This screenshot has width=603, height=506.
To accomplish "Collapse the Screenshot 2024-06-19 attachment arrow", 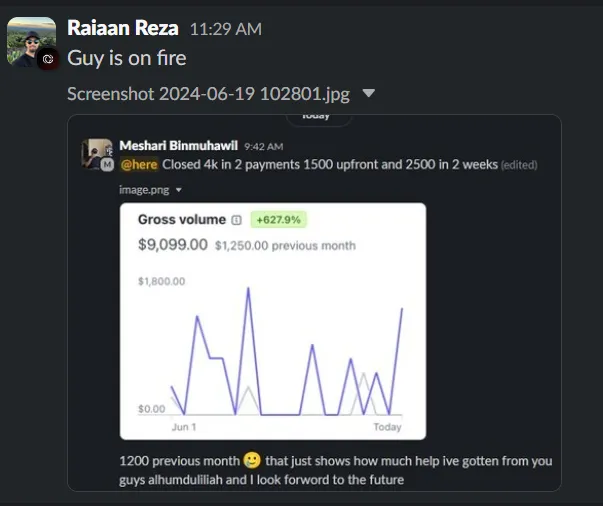I will (368, 93).
